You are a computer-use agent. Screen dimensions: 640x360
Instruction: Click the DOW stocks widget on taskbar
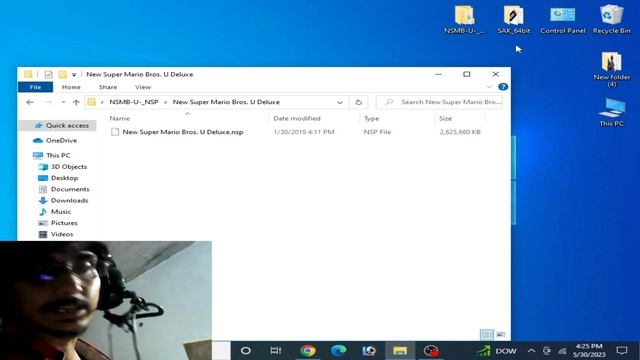(x=496, y=351)
